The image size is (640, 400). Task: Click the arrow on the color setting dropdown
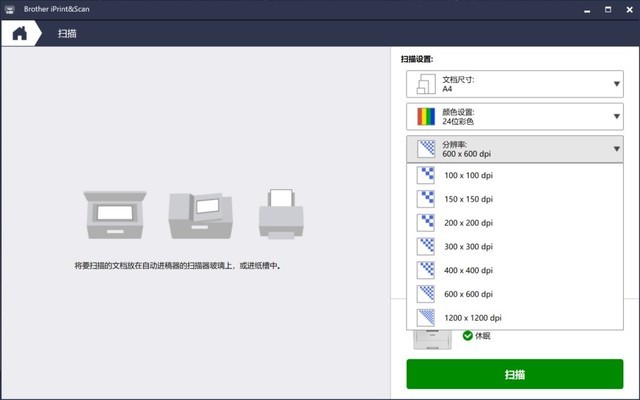click(617, 117)
